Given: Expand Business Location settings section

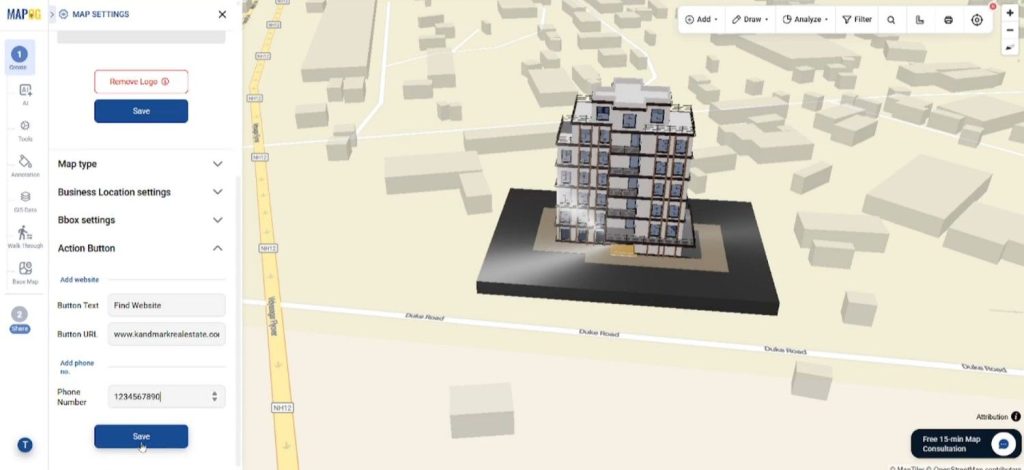Looking at the screenshot, I should coord(140,192).
